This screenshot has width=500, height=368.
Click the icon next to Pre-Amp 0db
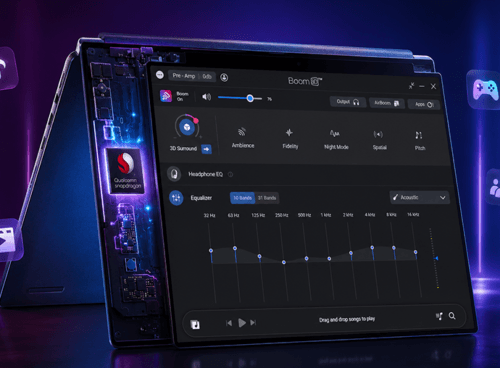[x=224, y=78]
